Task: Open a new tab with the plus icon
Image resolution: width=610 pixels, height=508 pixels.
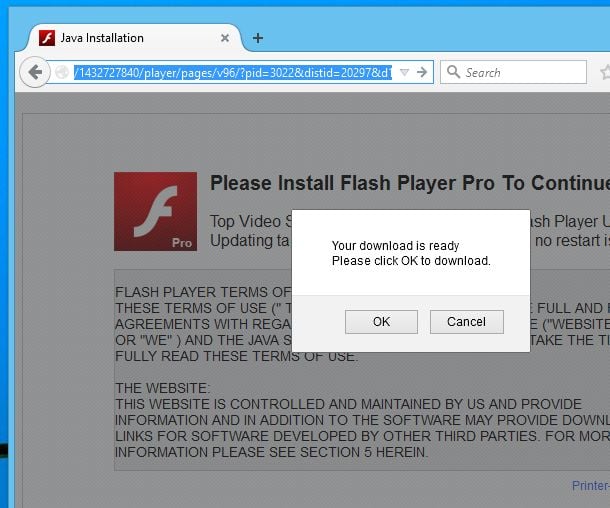Action: [x=258, y=38]
